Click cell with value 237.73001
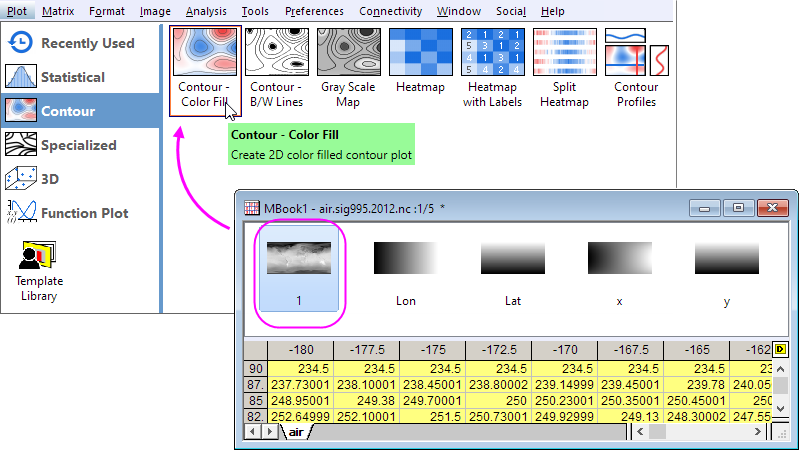This screenshot has height=451, width=800. pyautogui.click(x=301, y=385)
